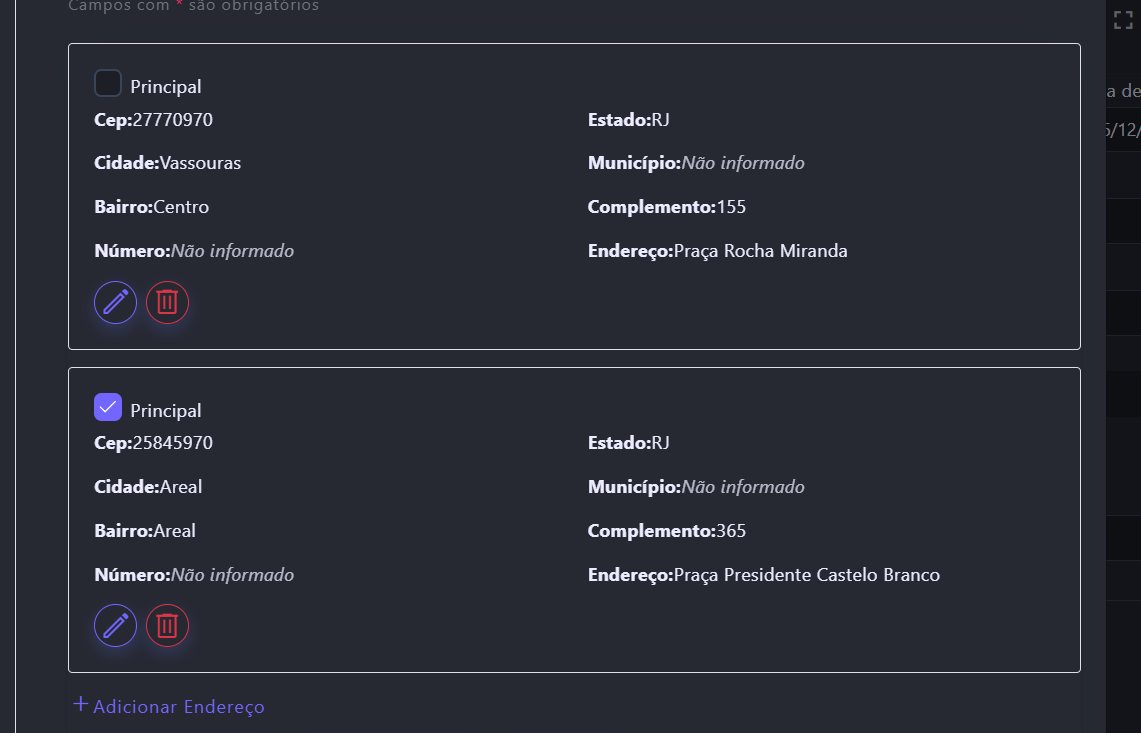The height and width of the screenshot is (733, 1141).
Task: Click the Bairro Centro field
Action: tap(181, 207)
